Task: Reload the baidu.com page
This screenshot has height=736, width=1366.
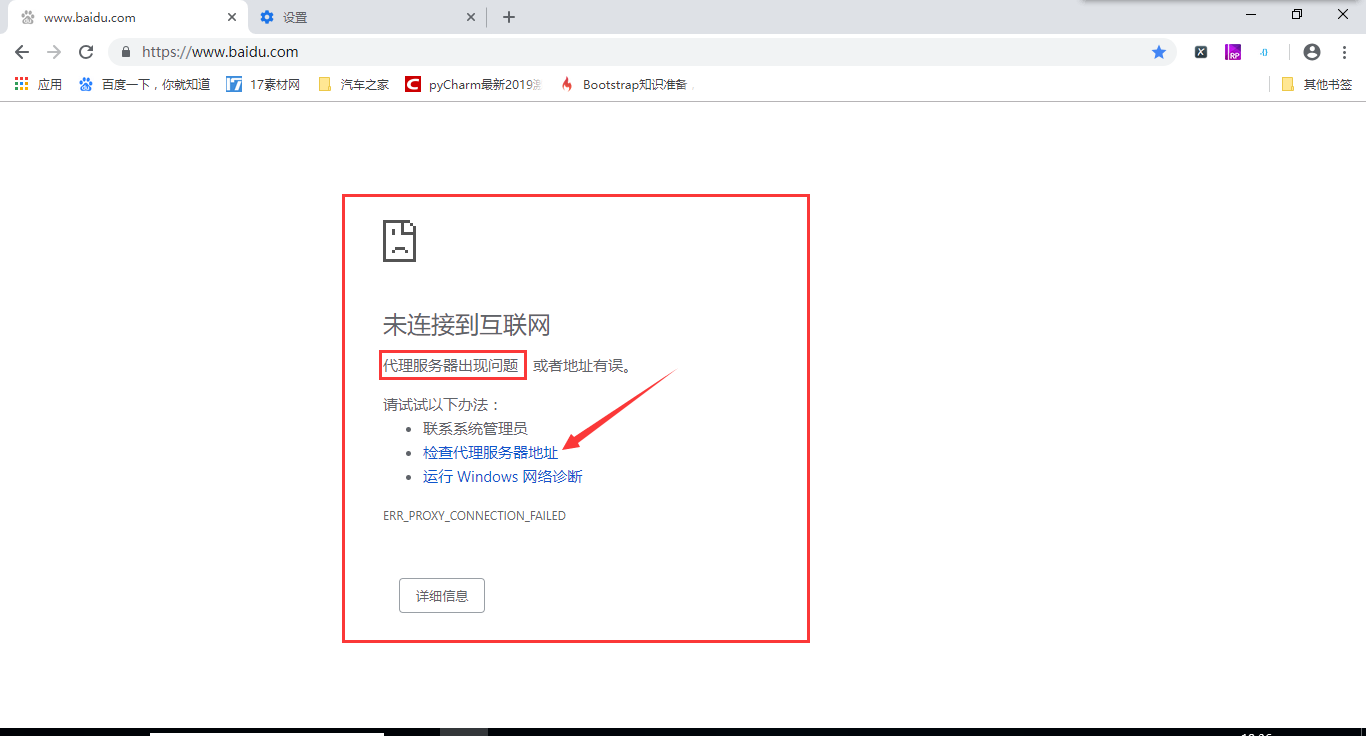Action: tap(86, 52)
